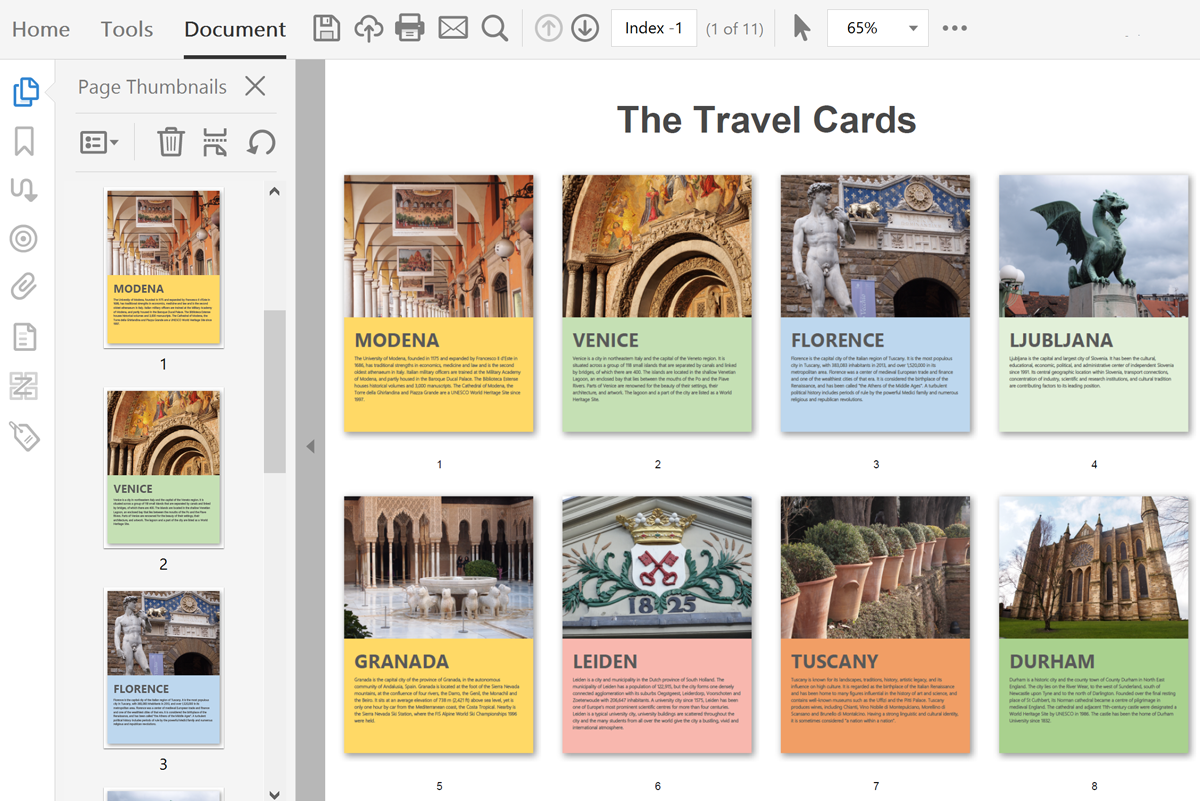
Task: Open the more tools ellipsis menu
Action: [955, 28]
